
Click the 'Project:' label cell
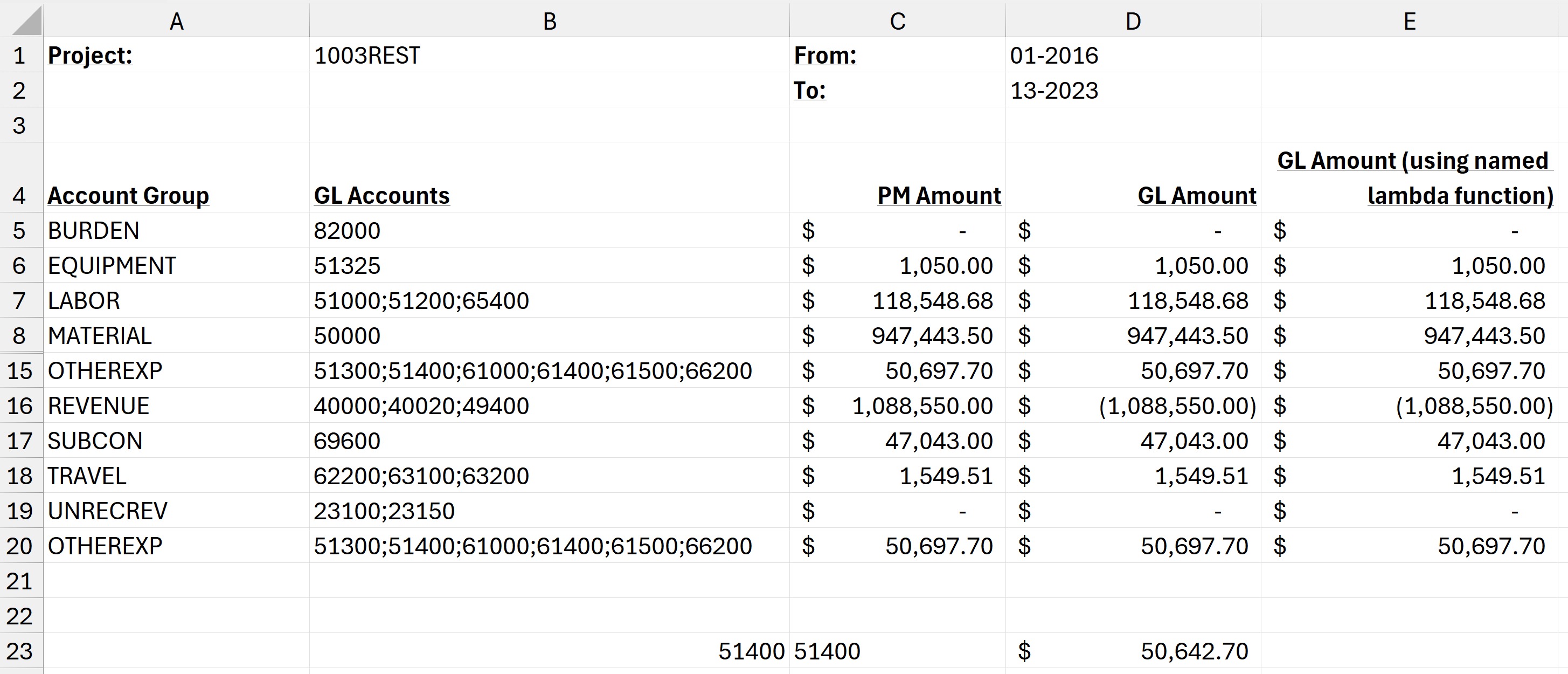point(177,55)
